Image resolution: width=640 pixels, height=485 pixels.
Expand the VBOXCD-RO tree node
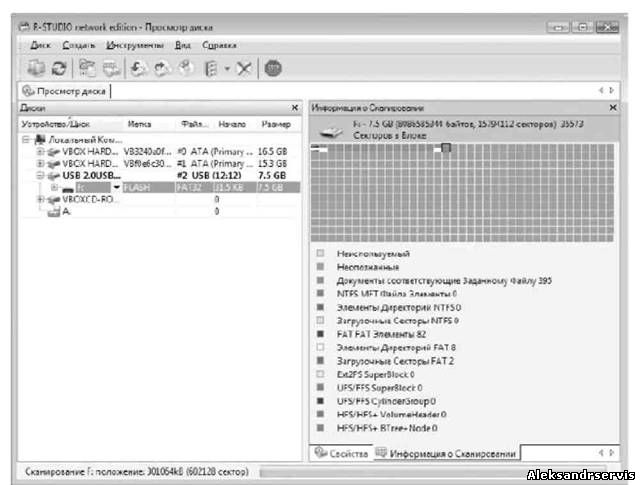pos(40,200)
